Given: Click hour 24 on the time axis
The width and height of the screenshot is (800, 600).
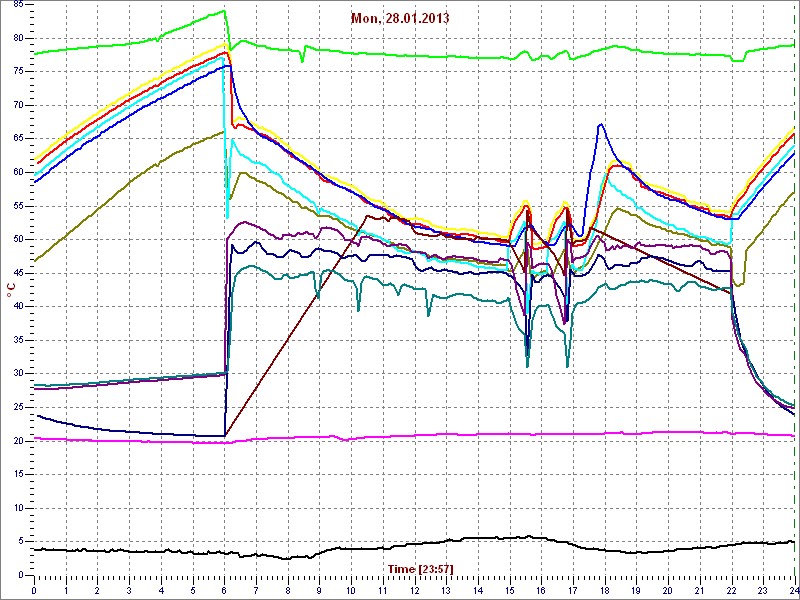Looking at the screenshot, I should click(x=794, y=591).
